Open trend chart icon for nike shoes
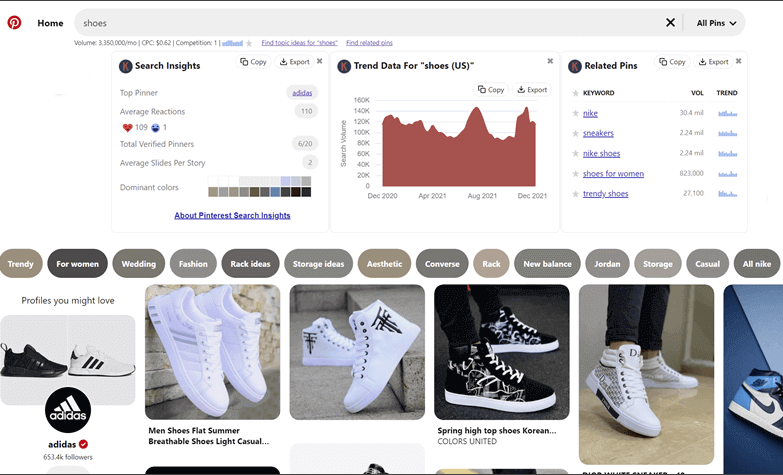 tap(728, 153)
